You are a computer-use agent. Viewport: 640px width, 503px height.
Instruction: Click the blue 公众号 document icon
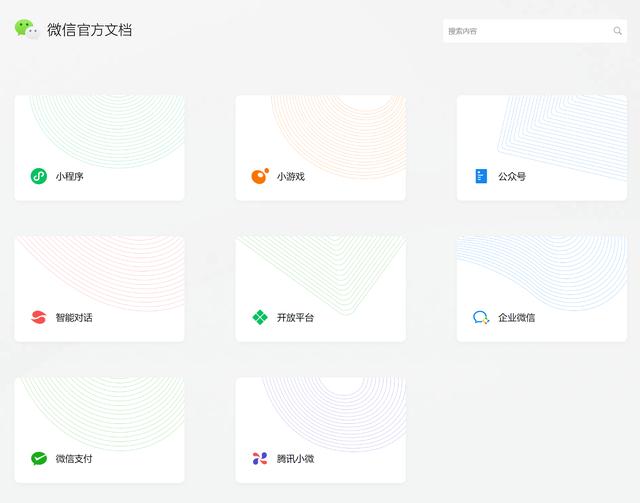point(481,176)
